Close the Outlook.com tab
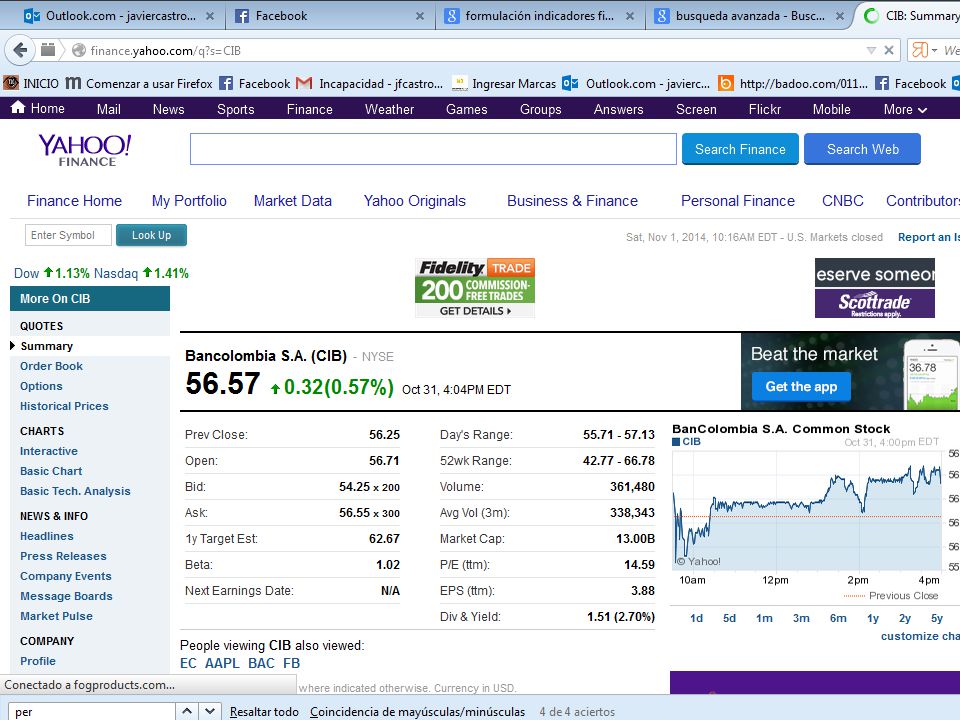 [x=209, y=17]
